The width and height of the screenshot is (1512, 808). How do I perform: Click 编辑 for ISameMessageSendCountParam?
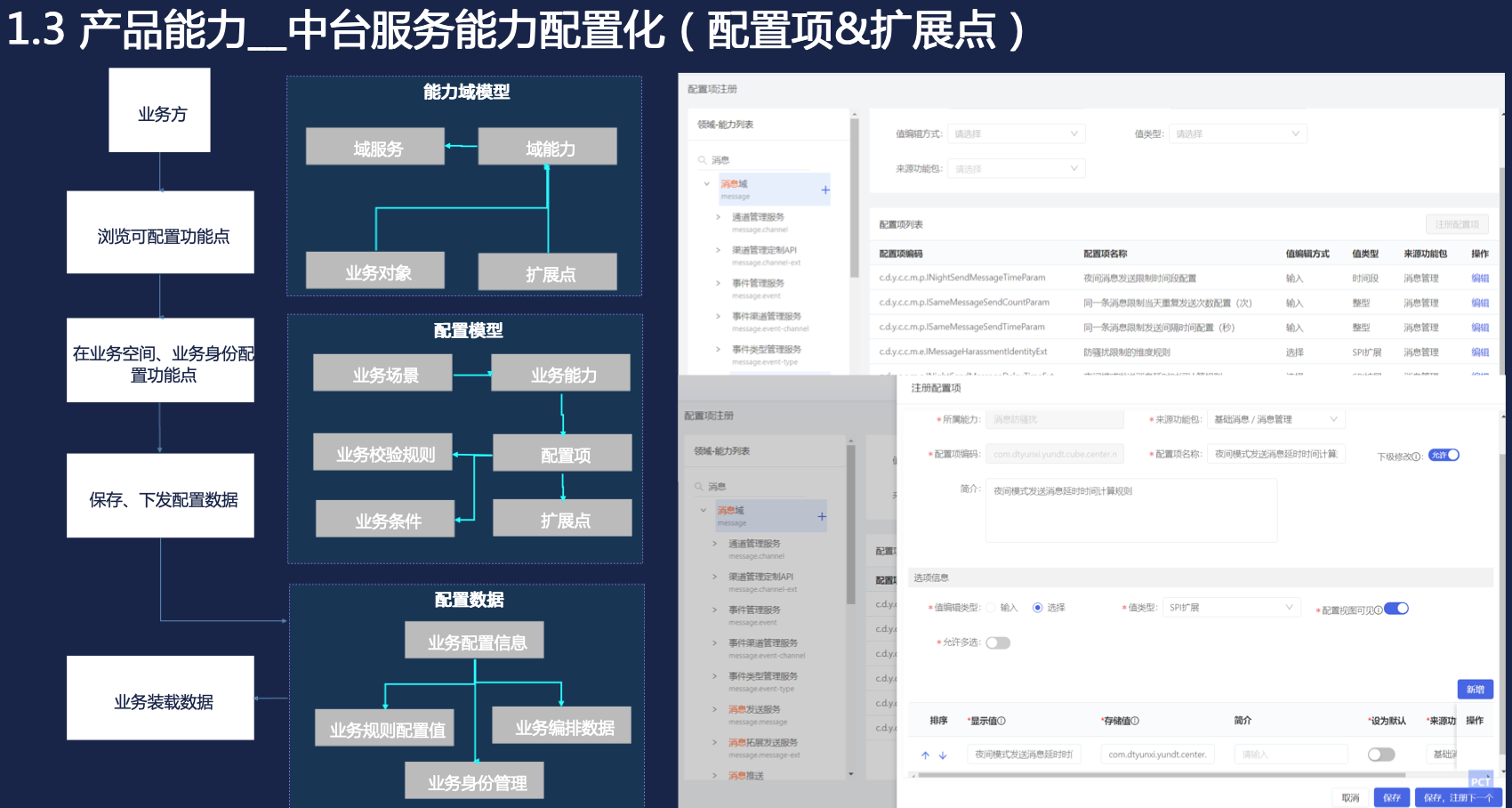pos(1480,303)
